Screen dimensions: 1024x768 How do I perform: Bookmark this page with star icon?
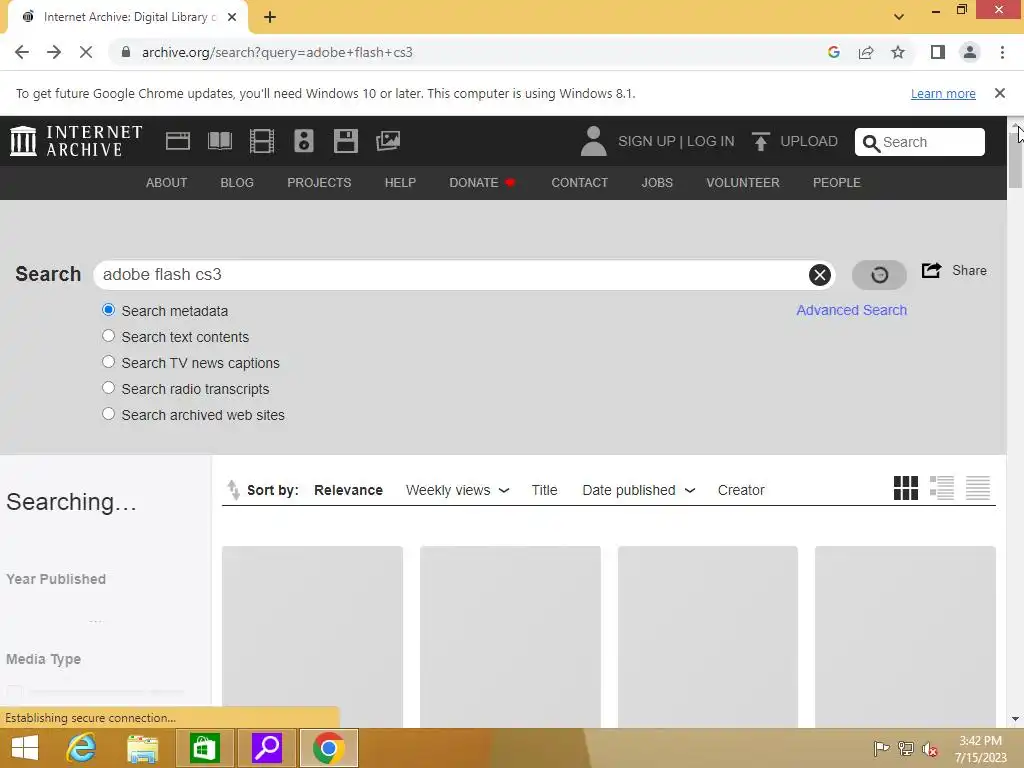pos(898,52)
